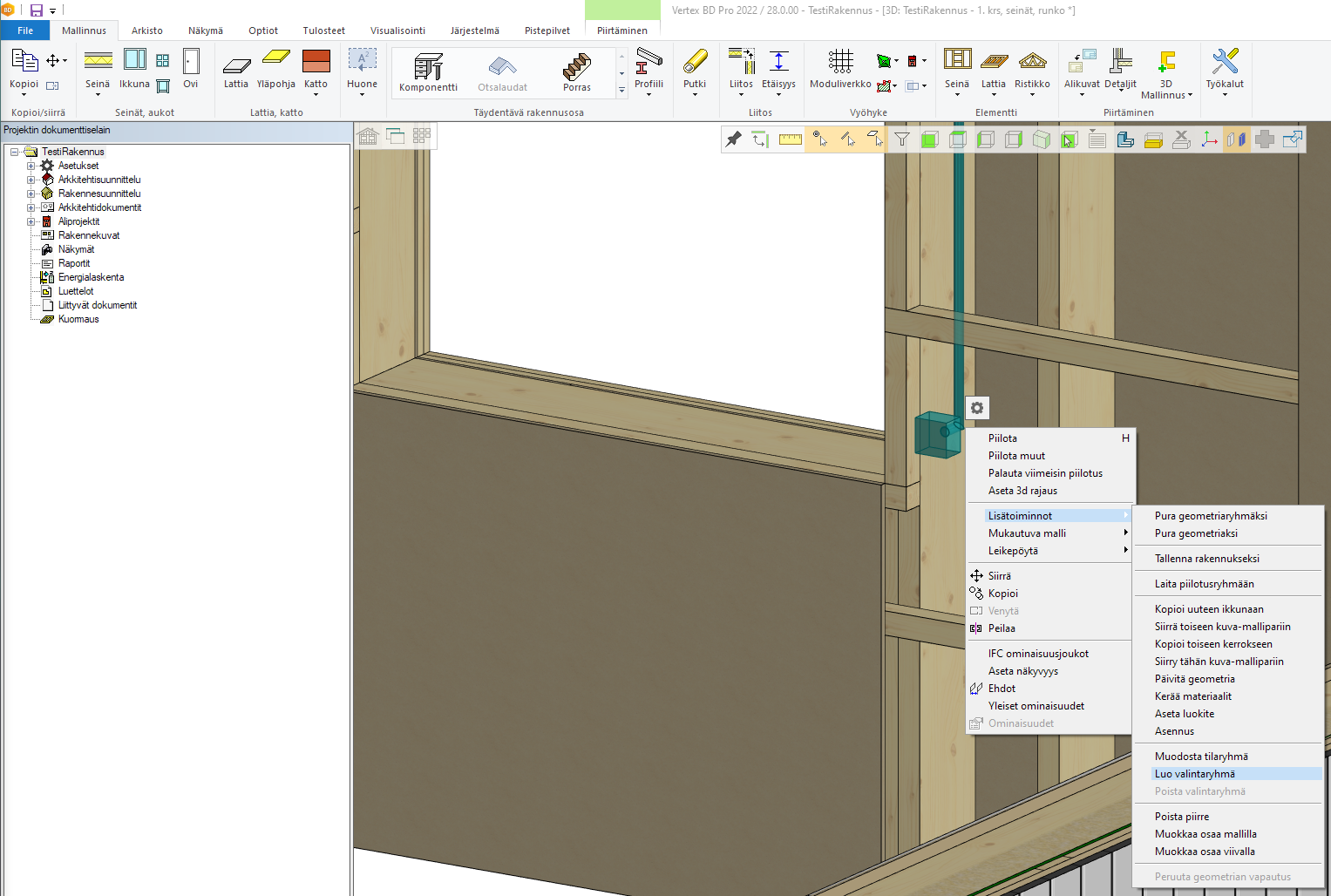Click the ruler measure icon in 3D toolbar
Viewport: 1331px width, 896px height.
(x=790, y=139)
